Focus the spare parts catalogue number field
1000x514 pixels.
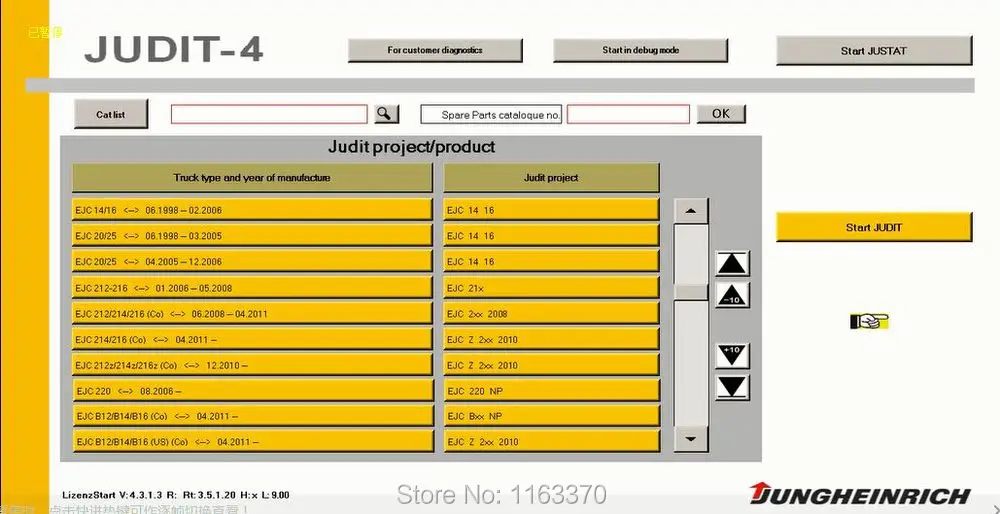[x=628, y=114]
